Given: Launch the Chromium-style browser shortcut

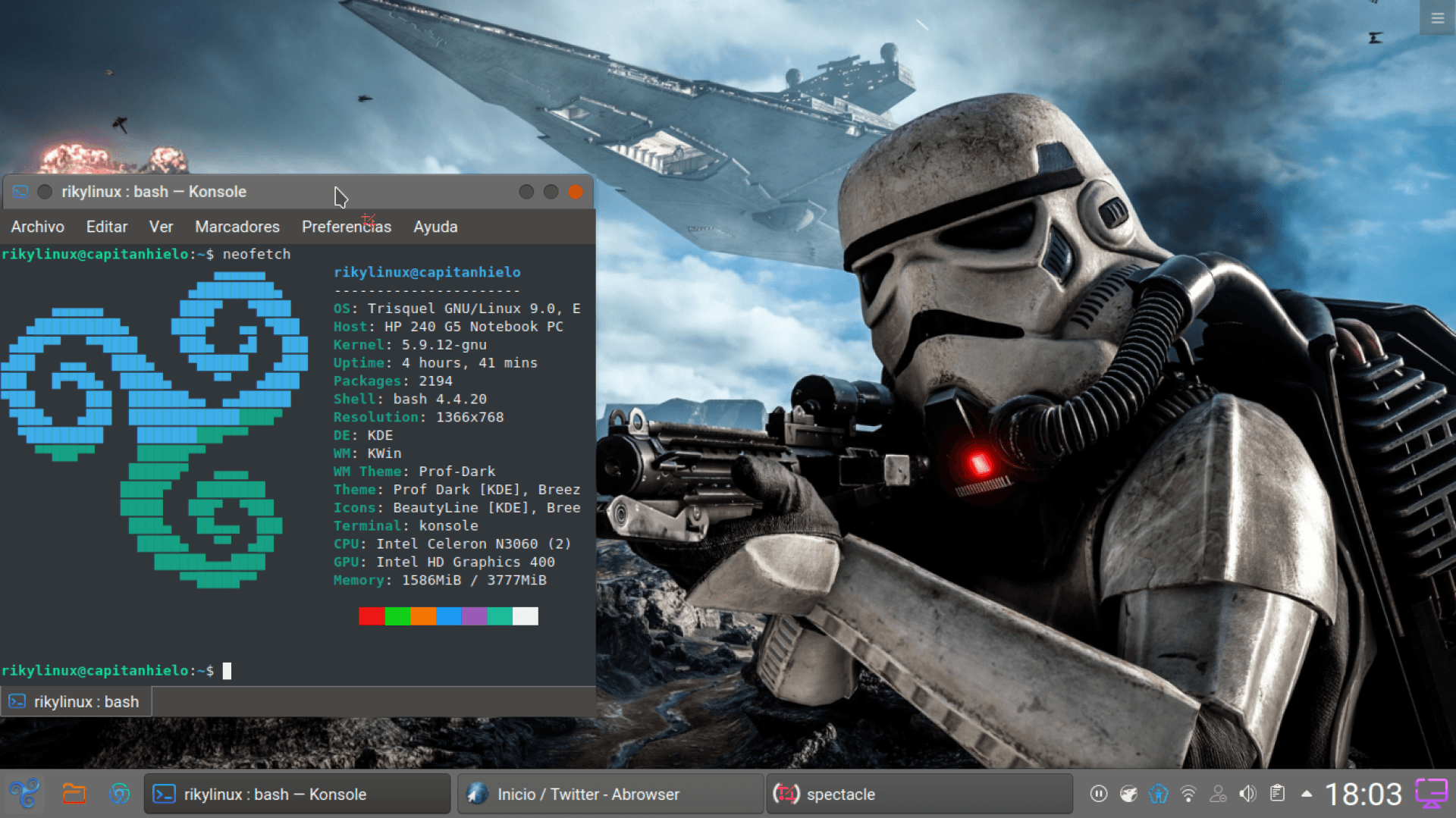Looking at the screenshot, I should pos(119,794).
